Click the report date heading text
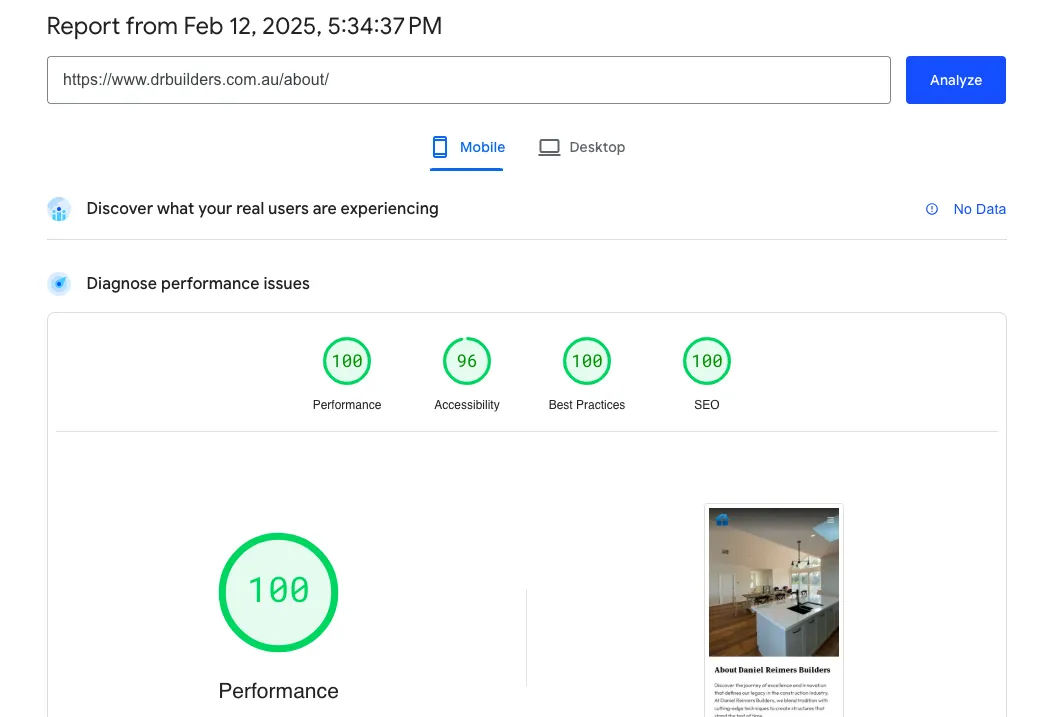1055x717 pixels. pyautogui.click(x=244, y=26)
